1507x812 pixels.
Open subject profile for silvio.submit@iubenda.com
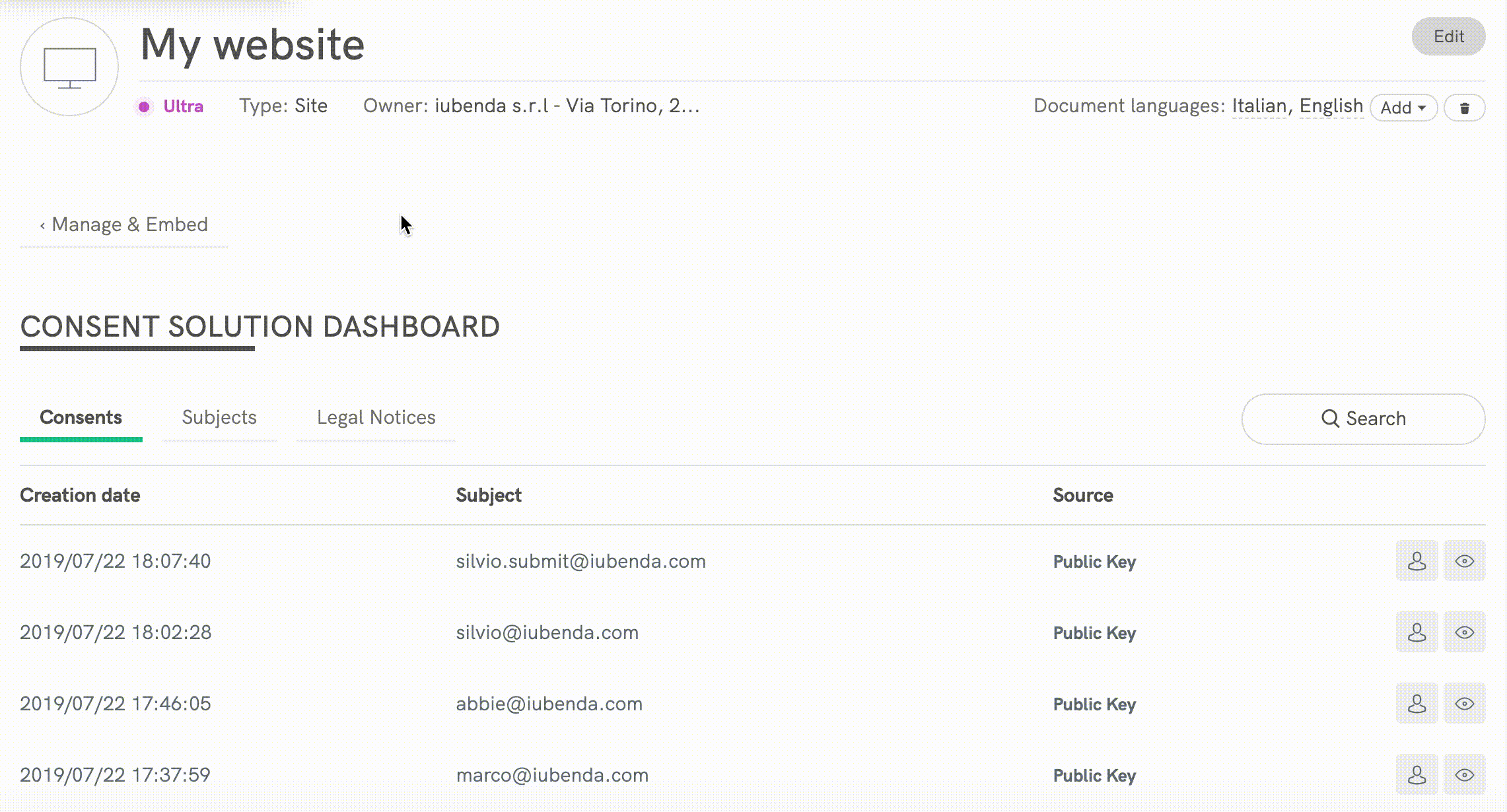click(x=1417, y=561)
